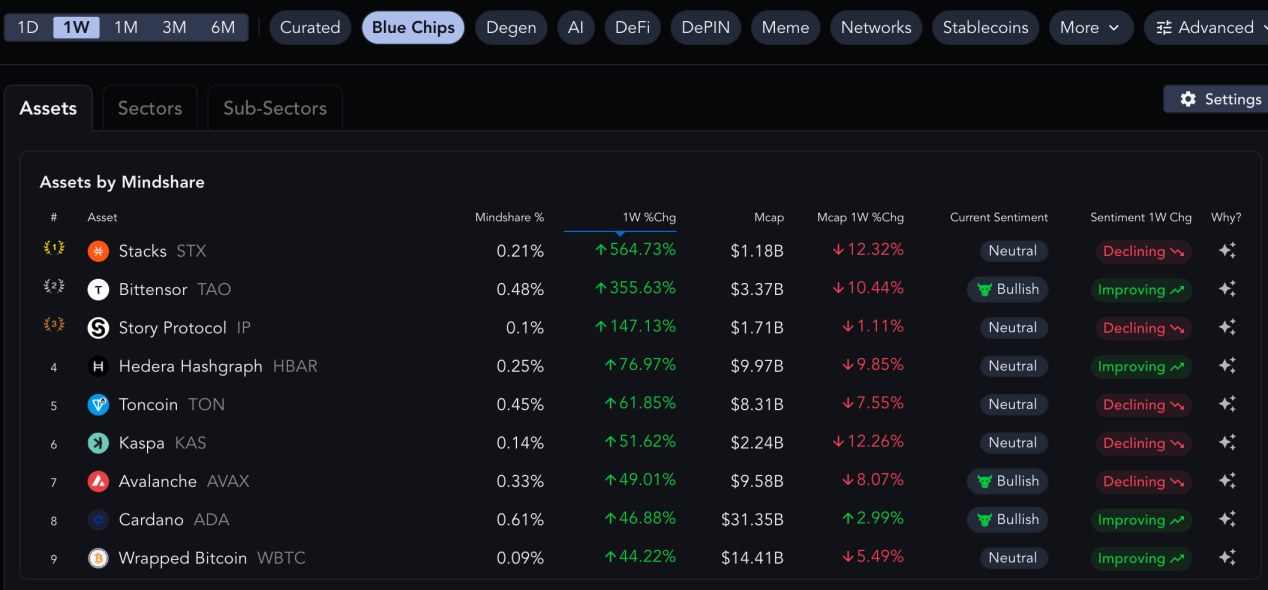Open the Why sparkle icon for Kaspa
This screenshot has width=1268, height=590.
pos(1227,443)
